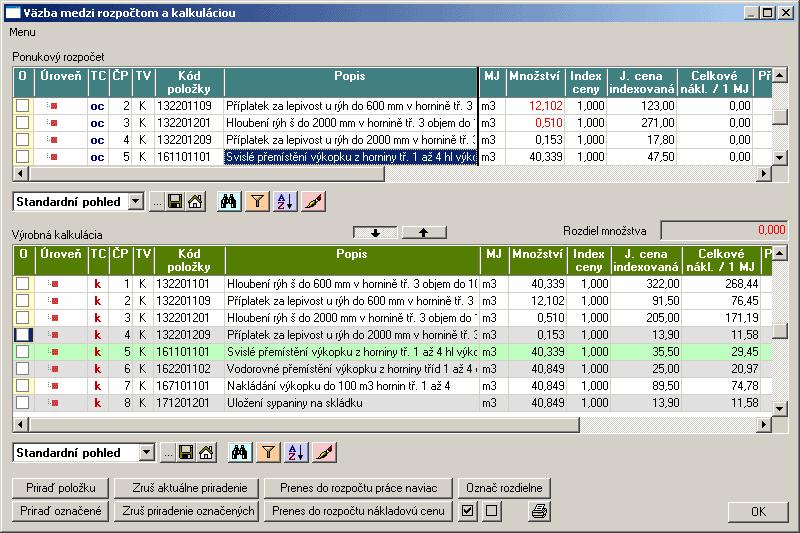This screenshot has width=800, height=533.
Task: Open lower Standardní pohled dropdown
Action: coord(146,452)
